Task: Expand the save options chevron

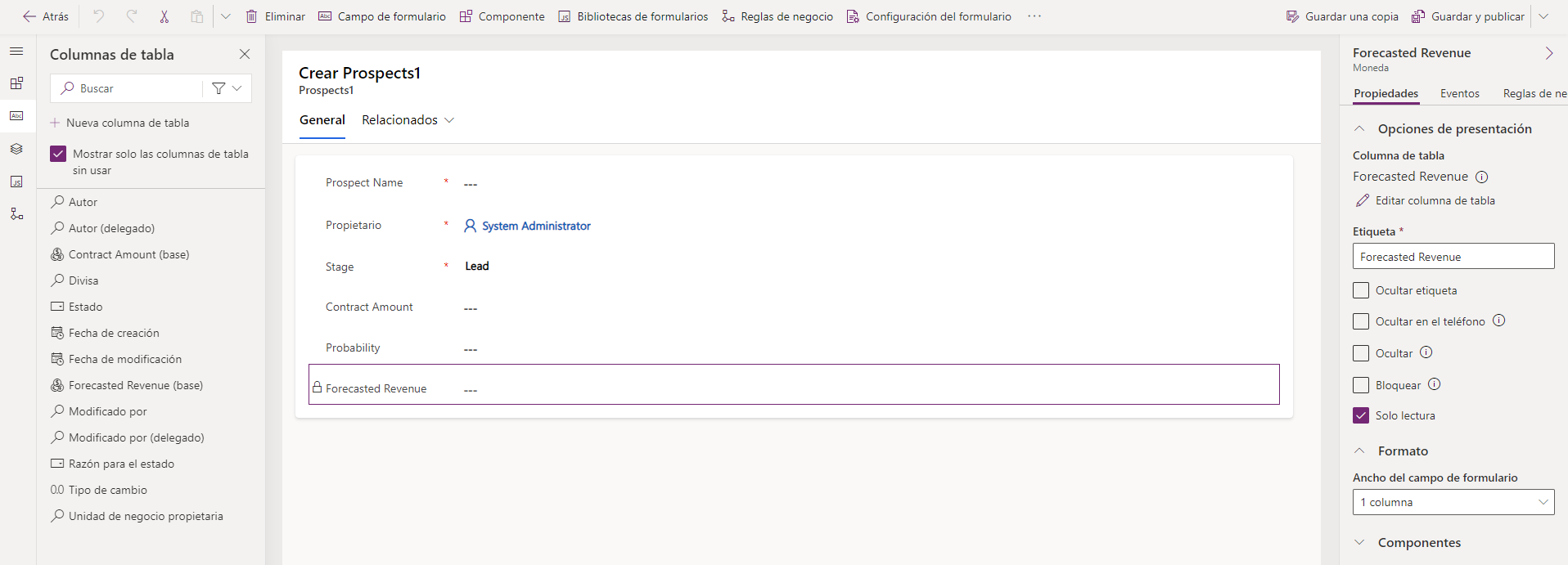Action: 1543,16
